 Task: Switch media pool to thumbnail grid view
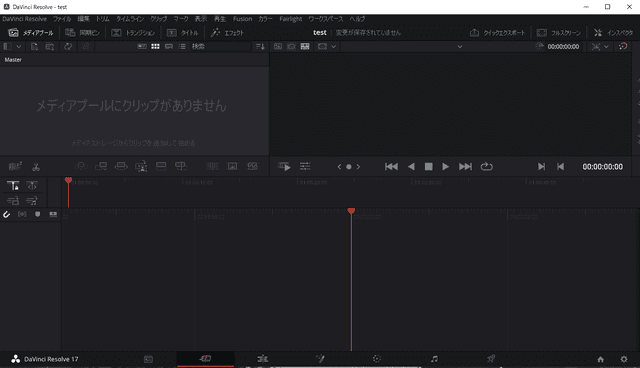[156, 47]
